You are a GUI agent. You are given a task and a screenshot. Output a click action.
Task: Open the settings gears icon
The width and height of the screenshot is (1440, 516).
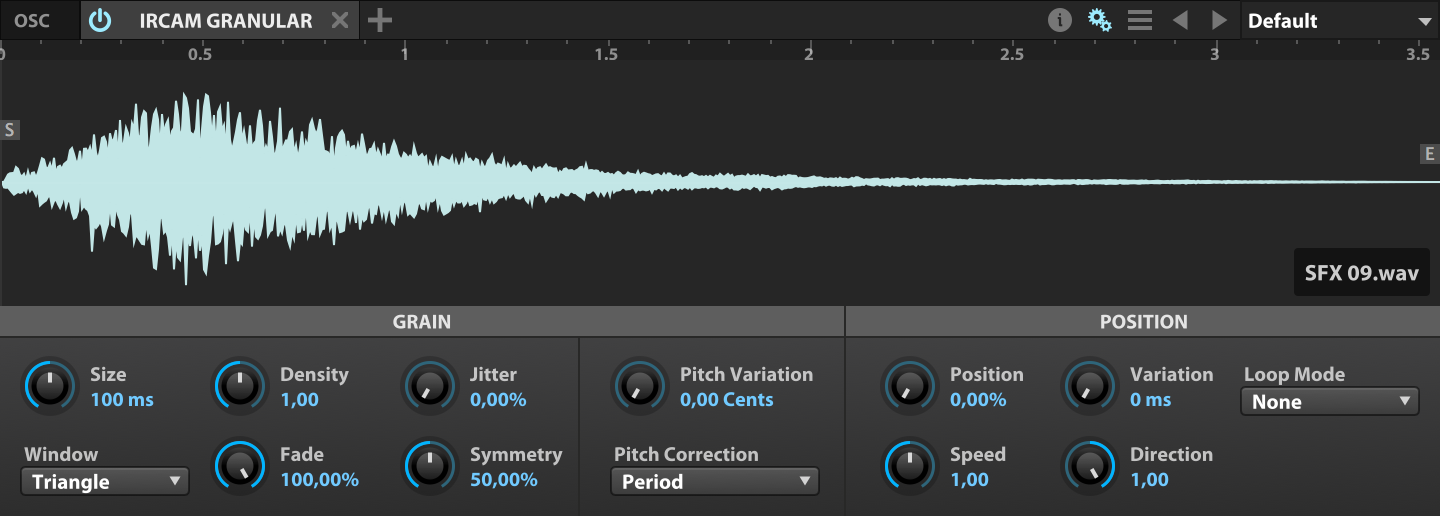(1100, 20)
